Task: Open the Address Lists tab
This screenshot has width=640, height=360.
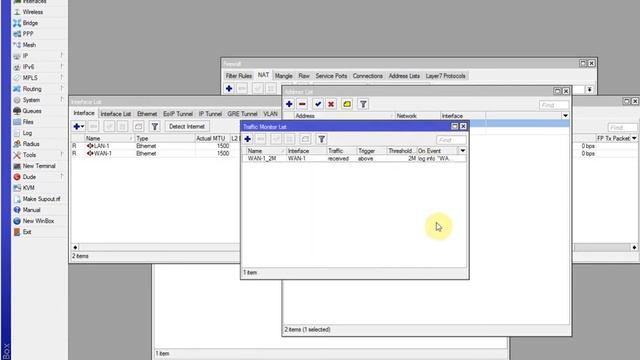Action: point(404,76)
